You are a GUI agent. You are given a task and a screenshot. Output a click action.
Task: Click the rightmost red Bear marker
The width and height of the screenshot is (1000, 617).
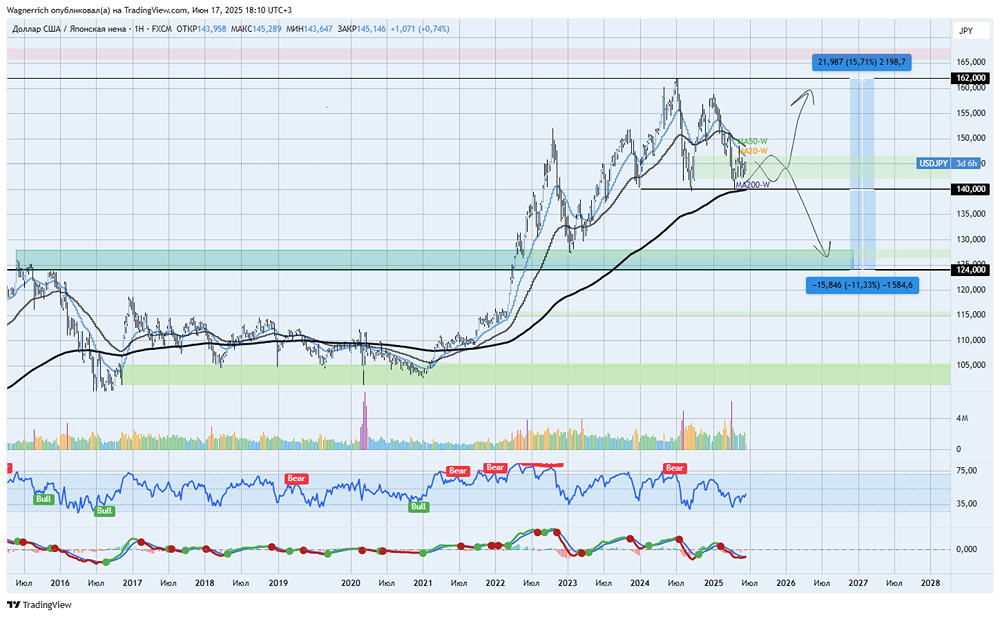(675, 468)
